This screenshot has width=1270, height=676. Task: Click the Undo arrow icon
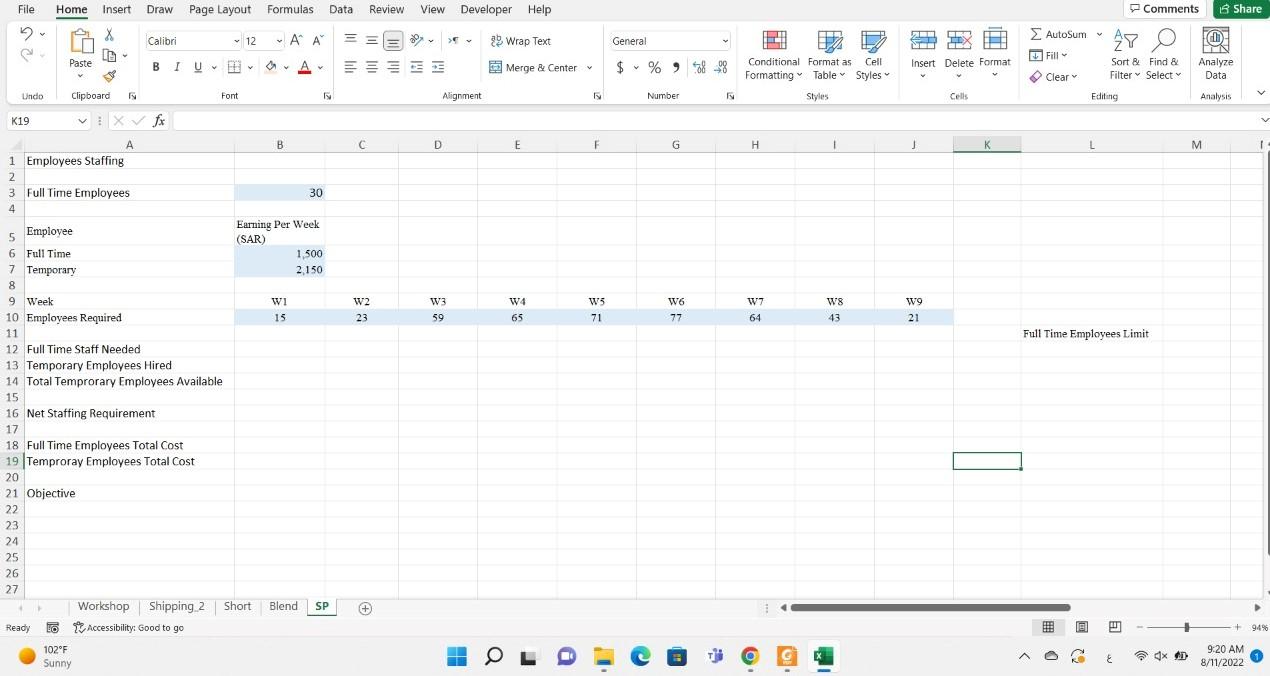tap(25, 34)
